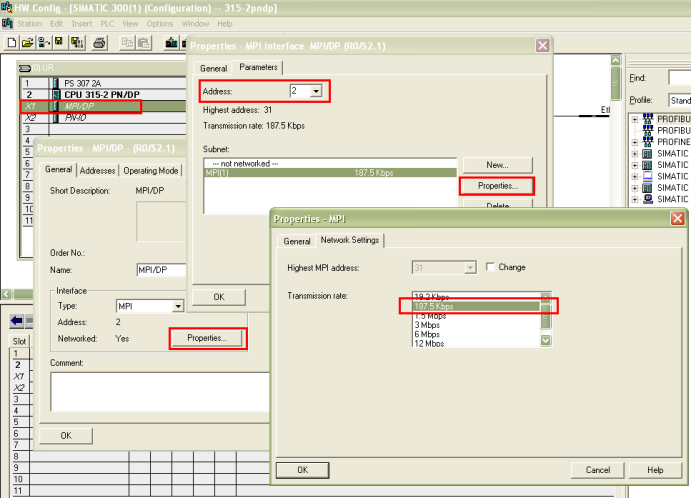Open the interface Type dropdown showing MPI
692x499 pixels.
click(x=178, y=306)
